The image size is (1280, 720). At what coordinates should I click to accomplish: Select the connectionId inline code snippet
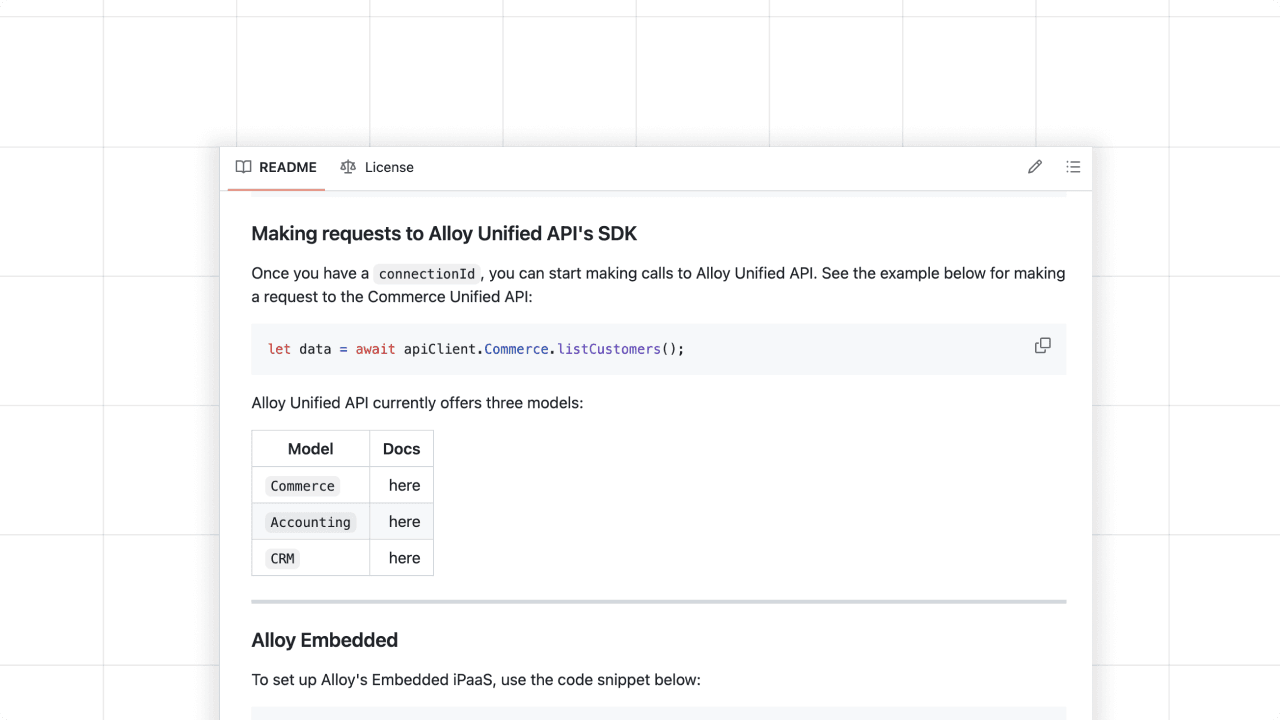pyautogui.click(x=427, y=273)
